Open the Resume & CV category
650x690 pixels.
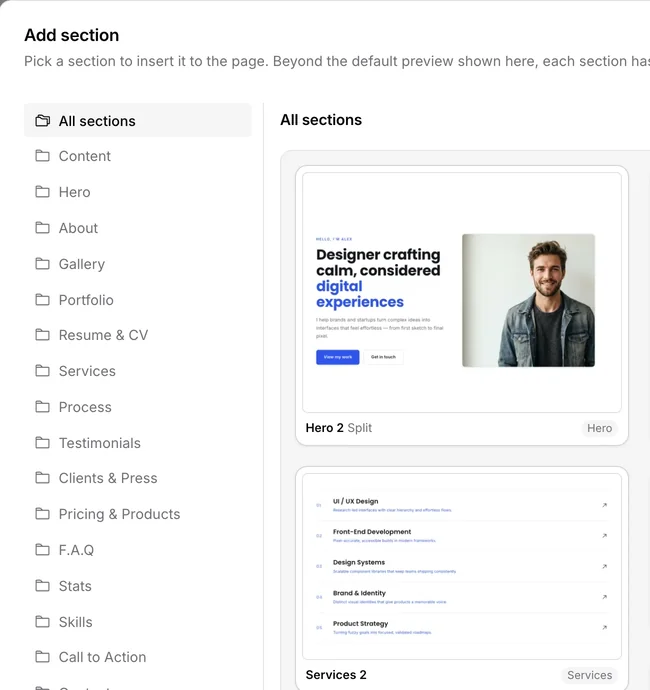pos(137,335)
